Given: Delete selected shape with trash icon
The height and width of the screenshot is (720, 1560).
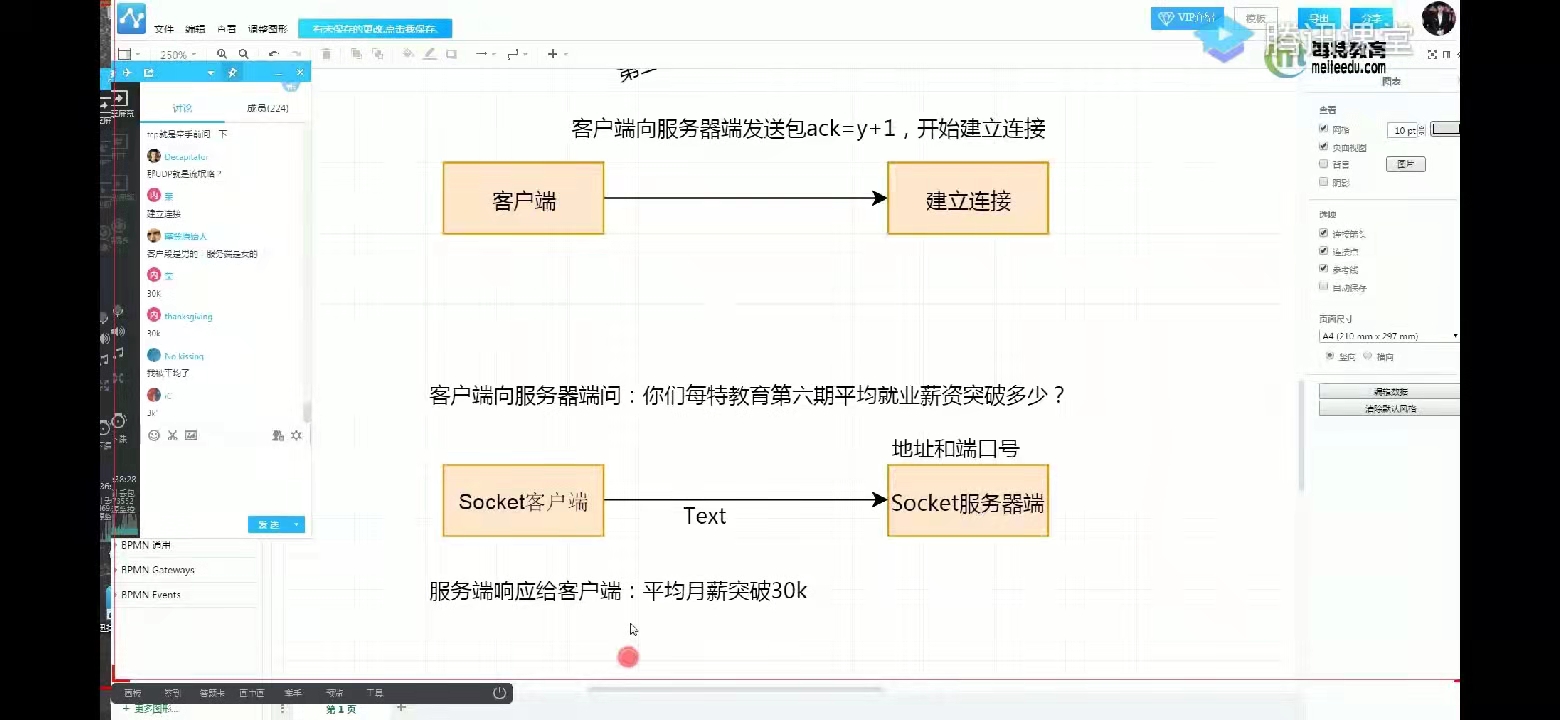Looking at the screenshot, I should click(326, 54).
